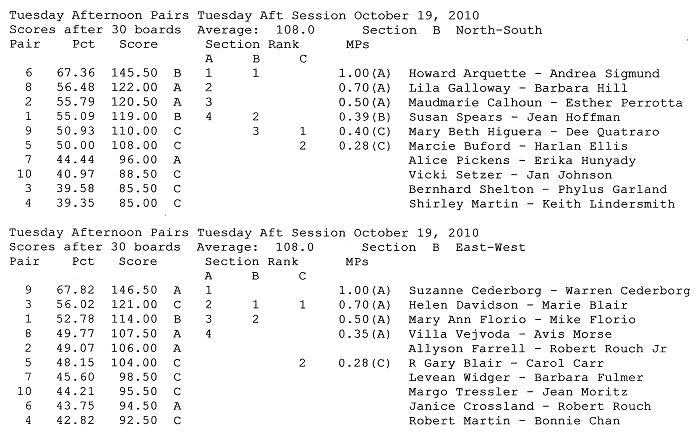Click the first Tuesday Afternoon Pairs title

click(99, 16)
